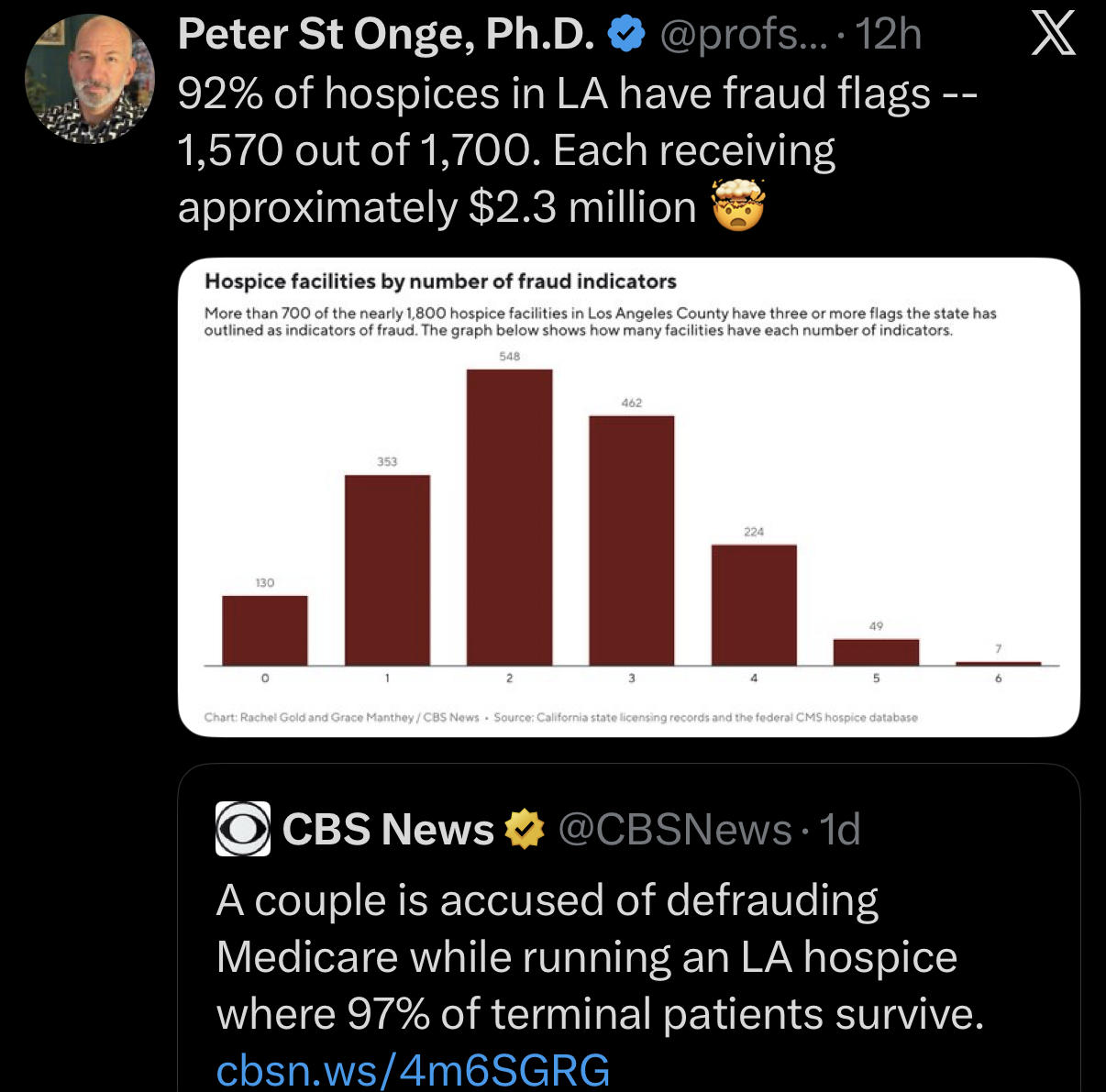Click the @profs... handle
1106x1092 pixels.
[x=743, y=35]
